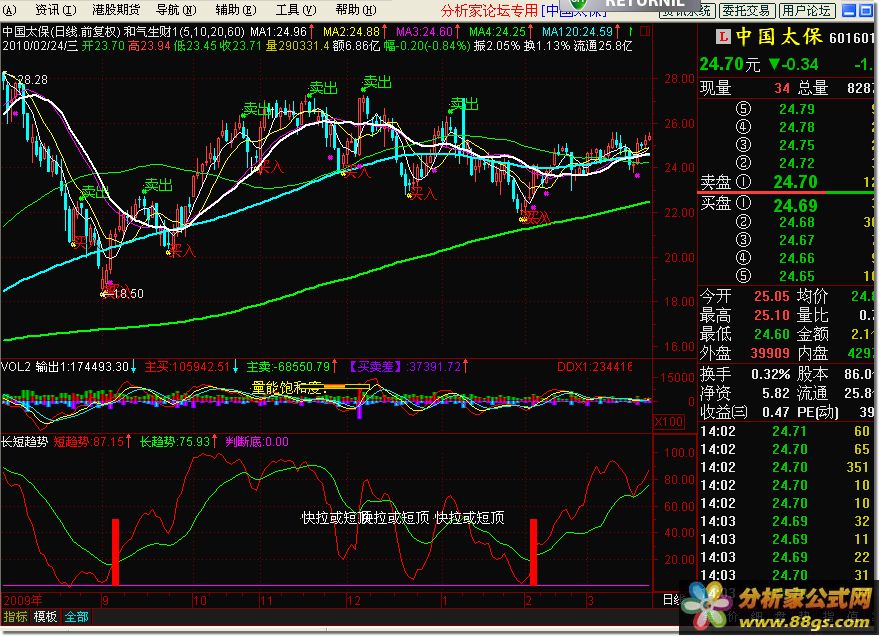Select the buy price 24.66
Image resolution: width=881 pixels, height=637 pixels.
[x=796, y=258]
